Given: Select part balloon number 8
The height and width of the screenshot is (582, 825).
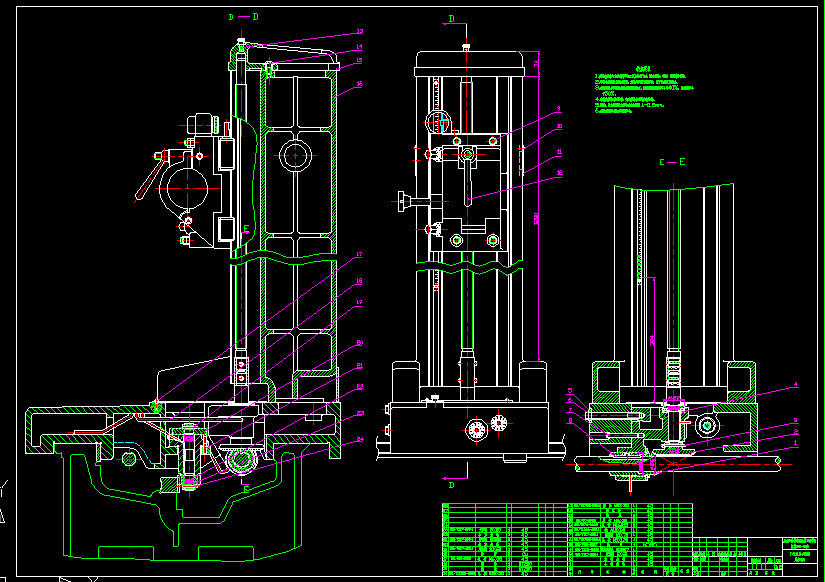Looking at the screenshot, I should [x=570, y=421].
